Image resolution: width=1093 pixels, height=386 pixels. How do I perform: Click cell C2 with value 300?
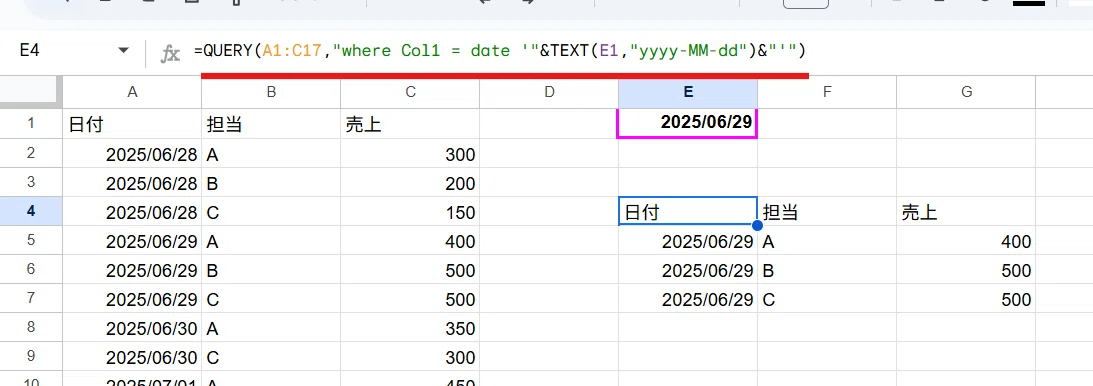[410, 153]
